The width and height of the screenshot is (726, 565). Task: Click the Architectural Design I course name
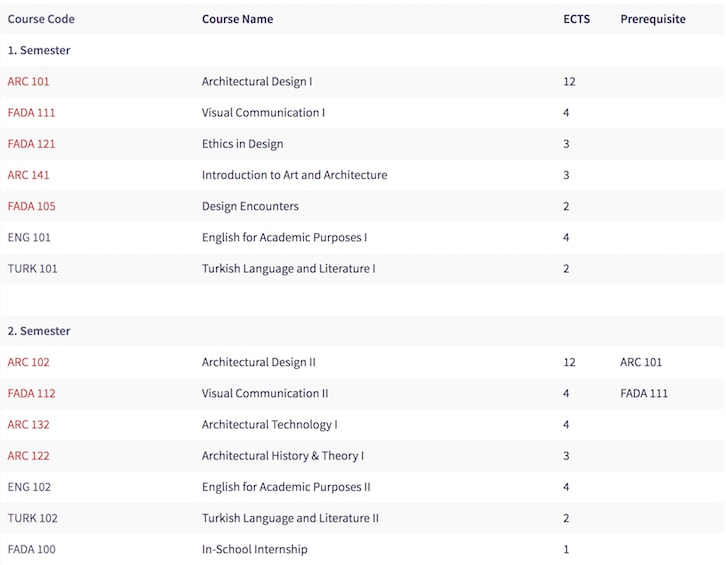coord(257,82)
